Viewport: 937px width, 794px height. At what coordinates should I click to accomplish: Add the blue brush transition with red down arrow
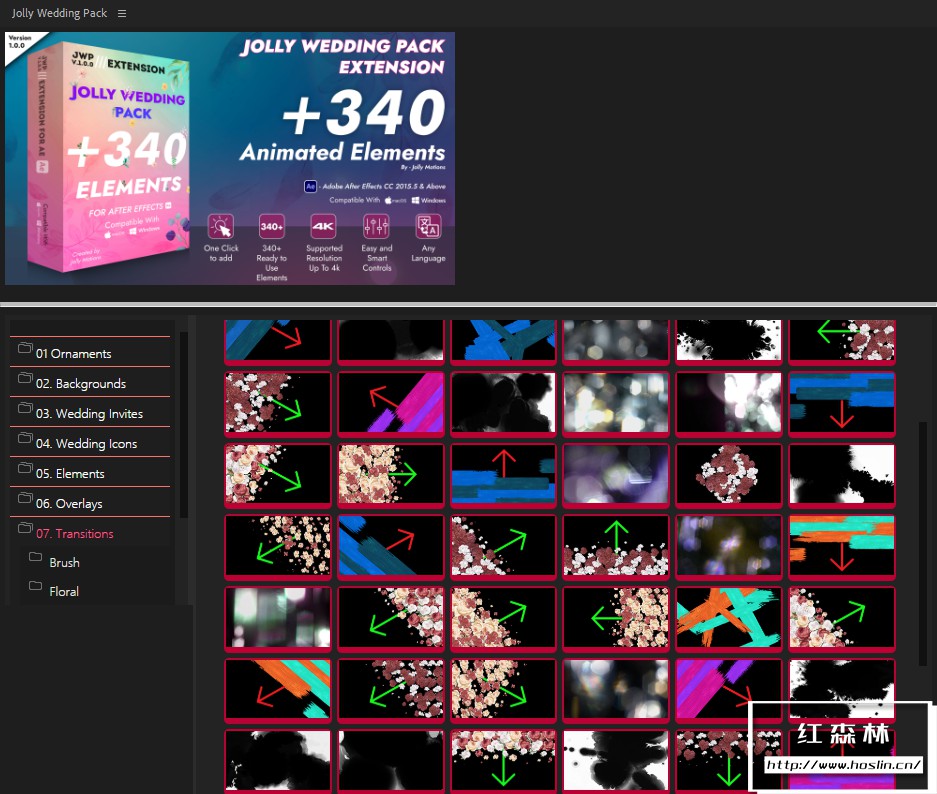tap(841, 403)
